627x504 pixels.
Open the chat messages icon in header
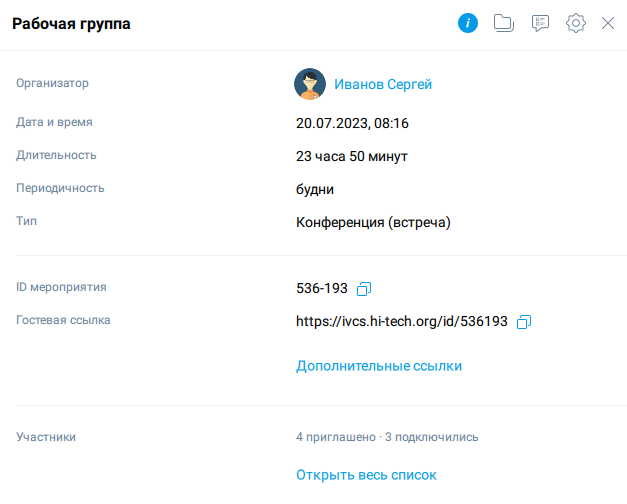pos(540,23)
